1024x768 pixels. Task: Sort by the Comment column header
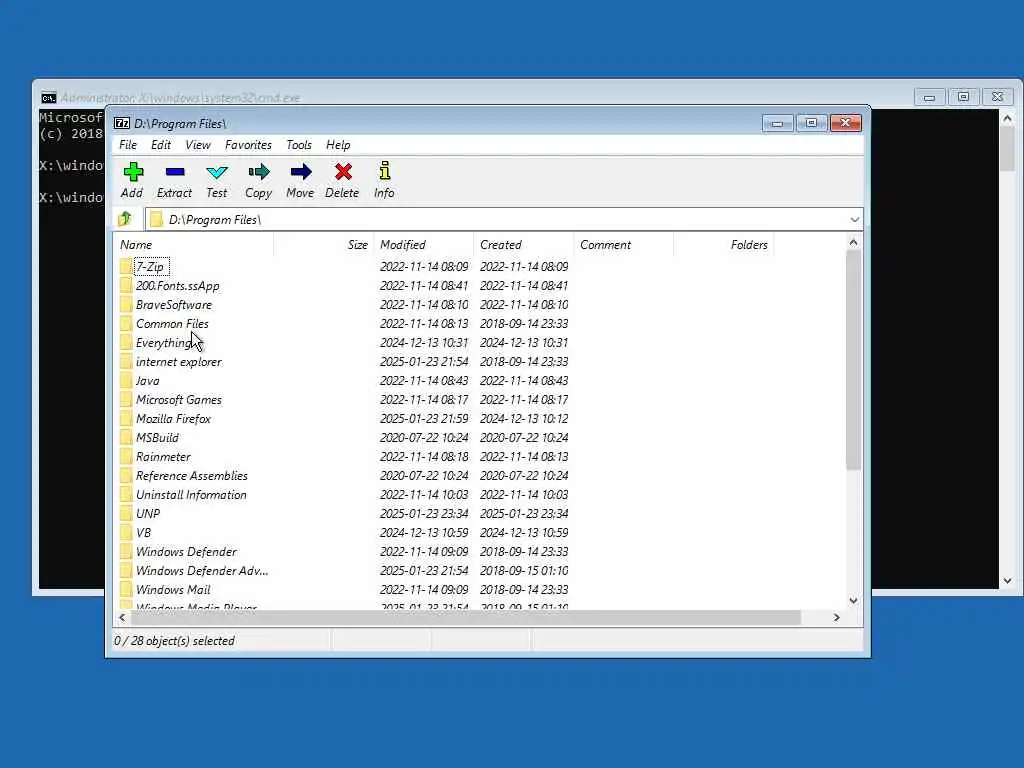(624, 245)
